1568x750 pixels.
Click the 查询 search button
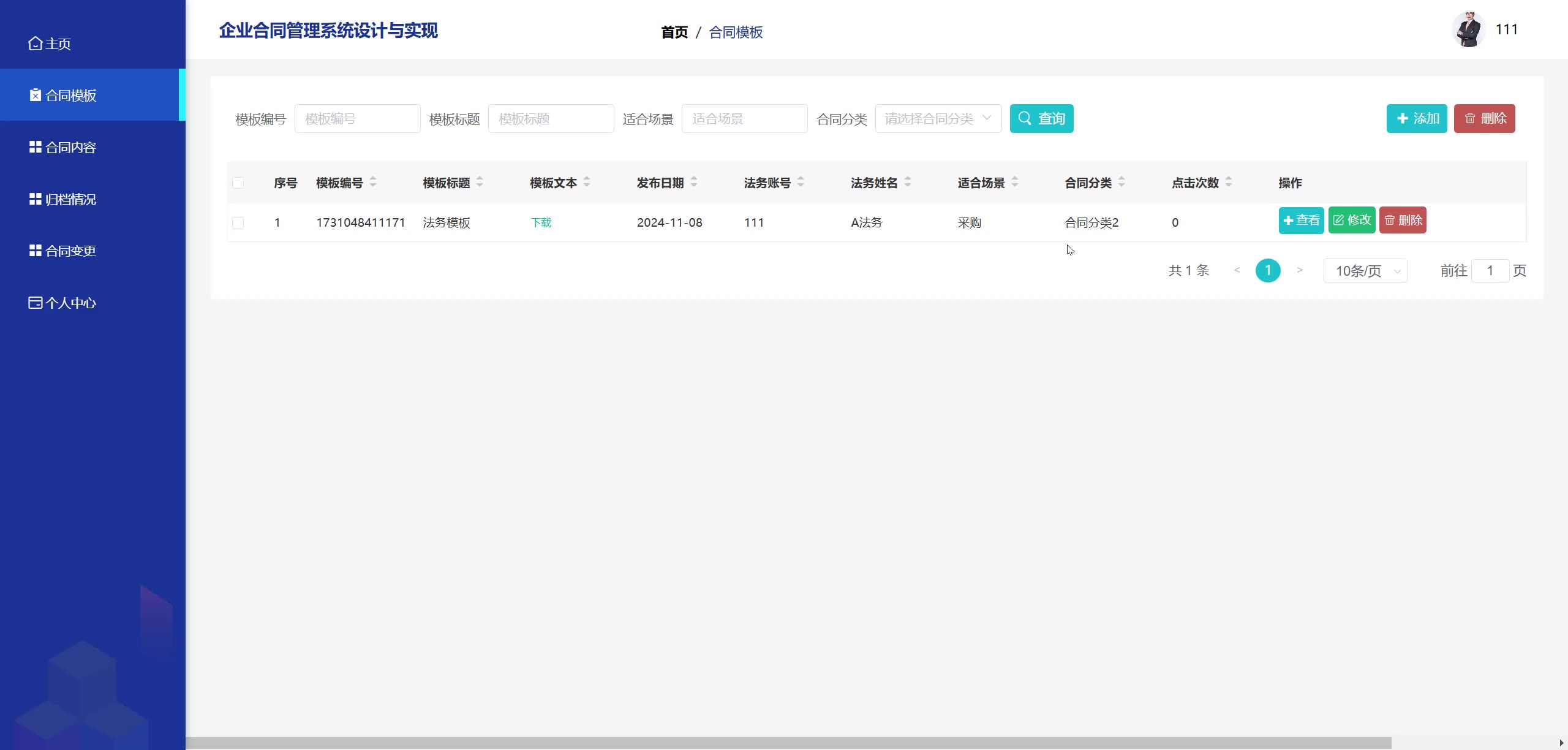(x=1041, y=118)
